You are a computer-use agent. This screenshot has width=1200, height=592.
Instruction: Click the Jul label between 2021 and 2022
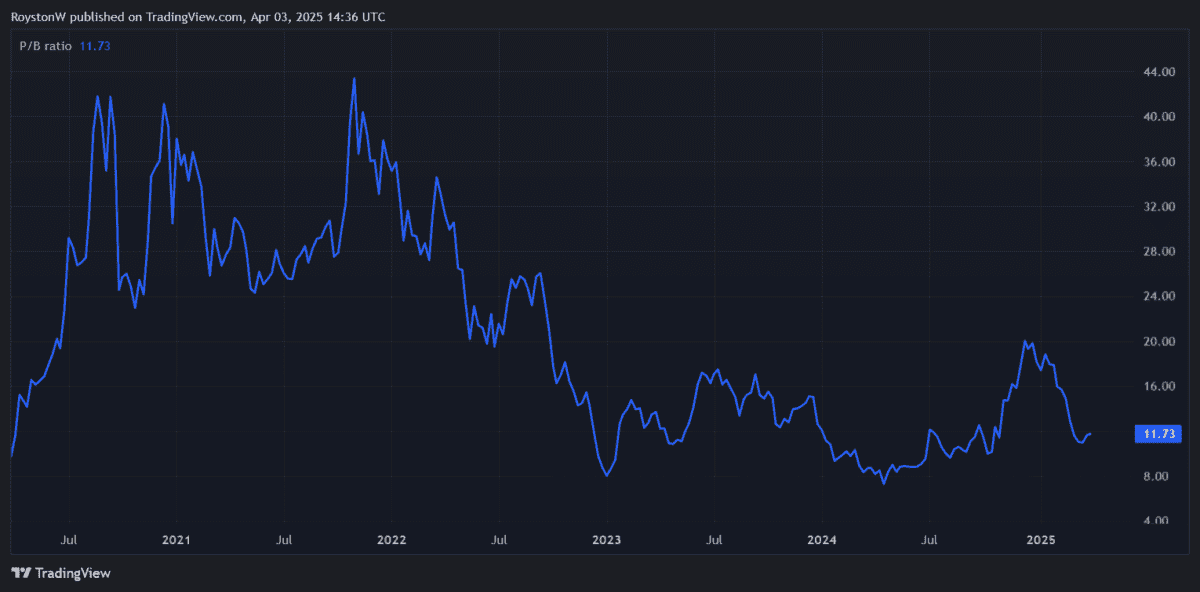coord(284,540)
